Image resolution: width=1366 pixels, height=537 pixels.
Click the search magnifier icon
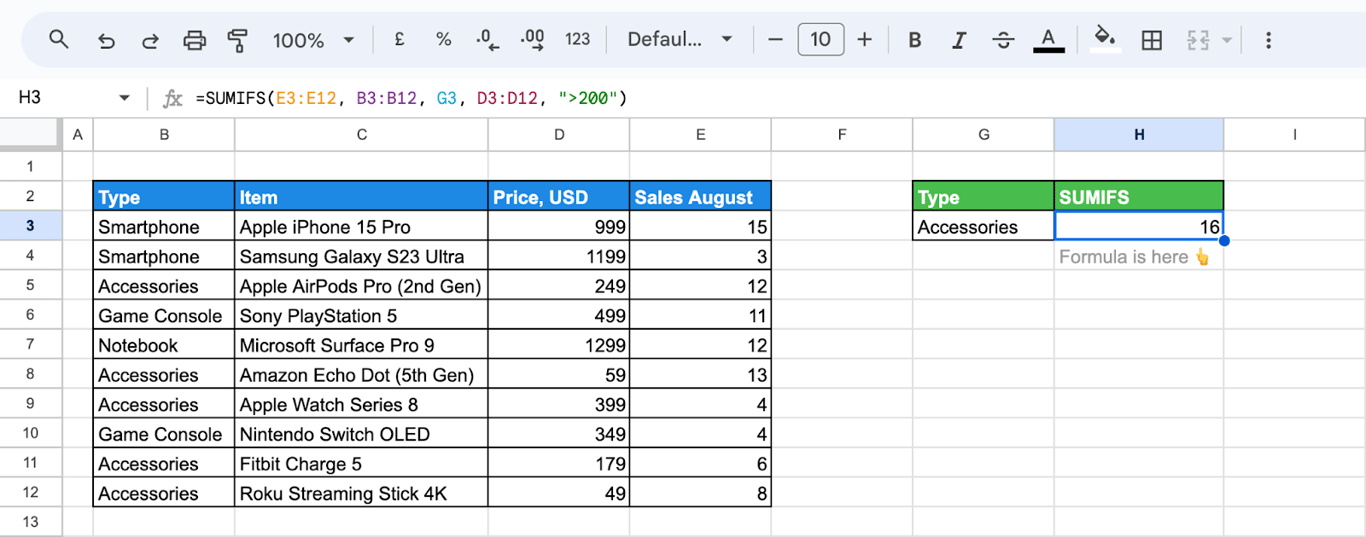[59, 40]
